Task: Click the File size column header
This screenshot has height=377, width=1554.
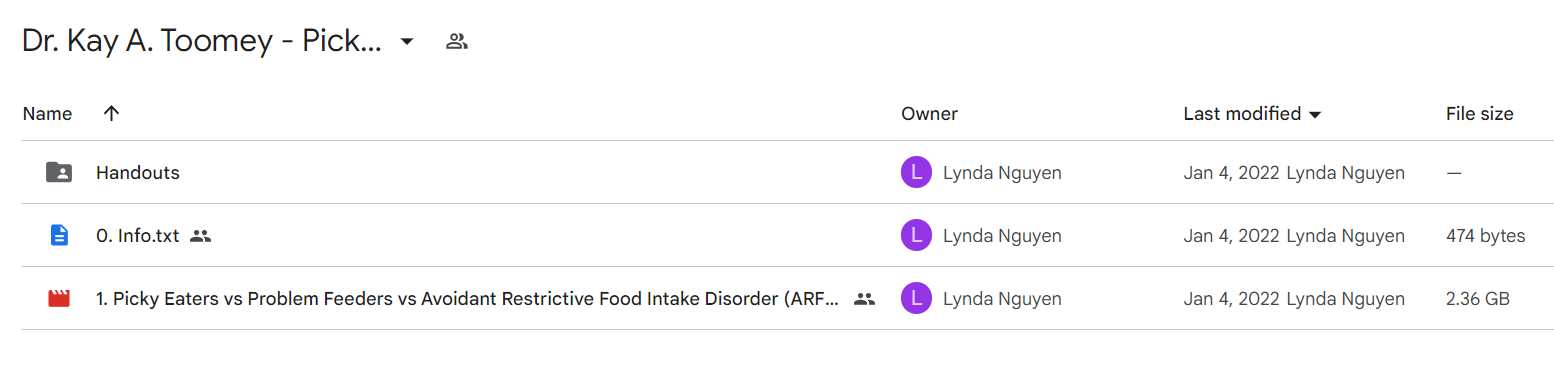Action: (x=1479, y=114)
